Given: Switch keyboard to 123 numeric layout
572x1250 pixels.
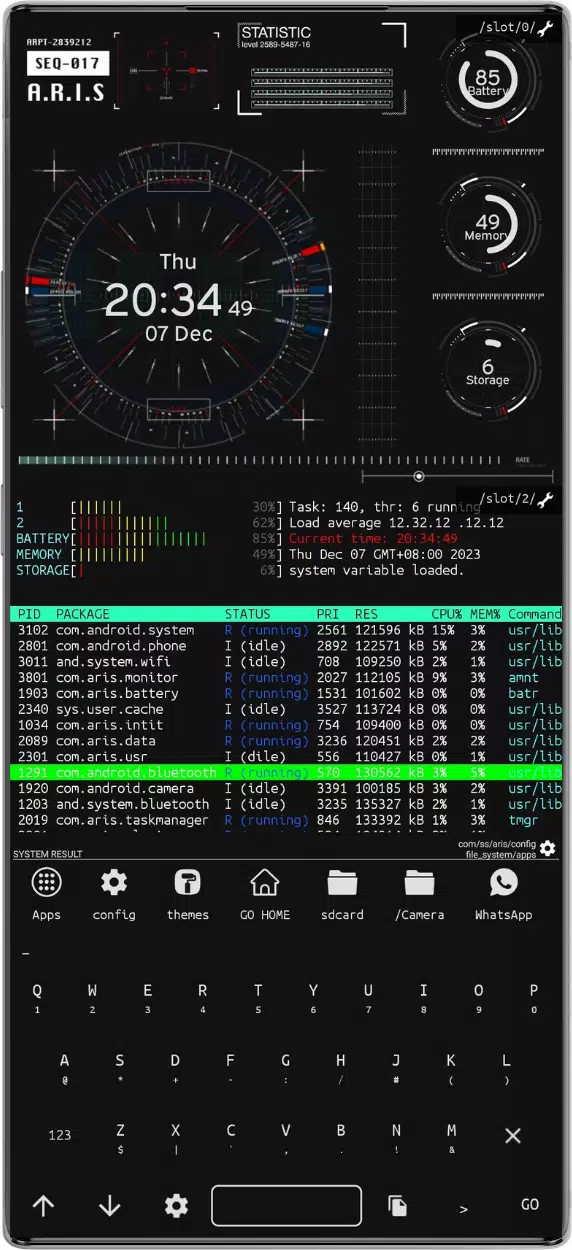Looking at the screenshot, I should tap(60, 1135).
